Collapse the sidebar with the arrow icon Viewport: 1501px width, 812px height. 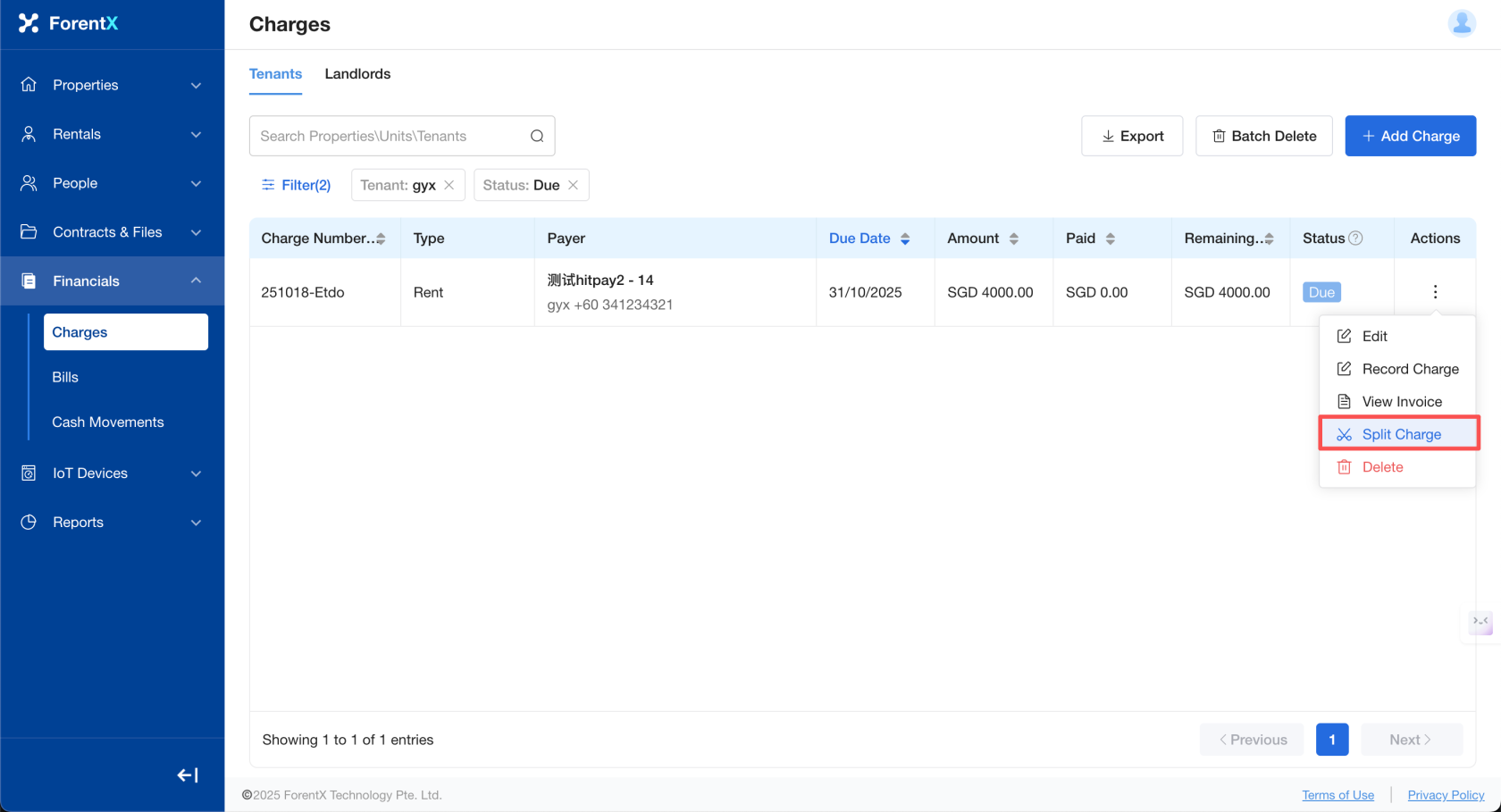(188, 775)
